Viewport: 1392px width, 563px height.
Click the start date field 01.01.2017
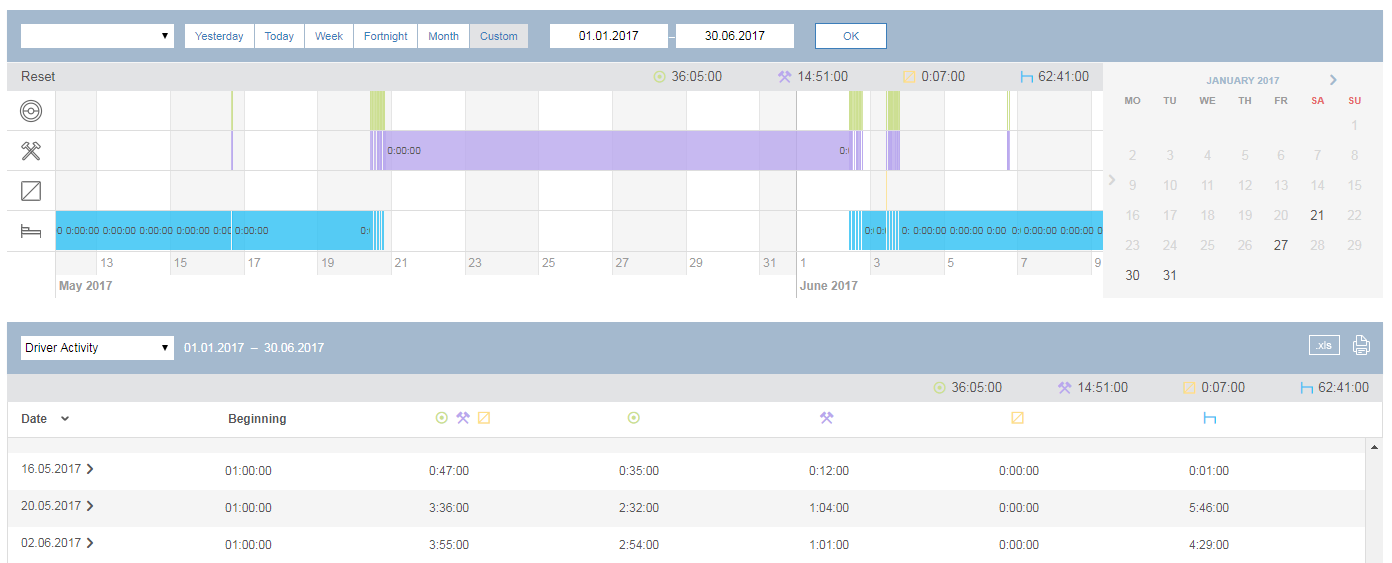tap(609, 36)
